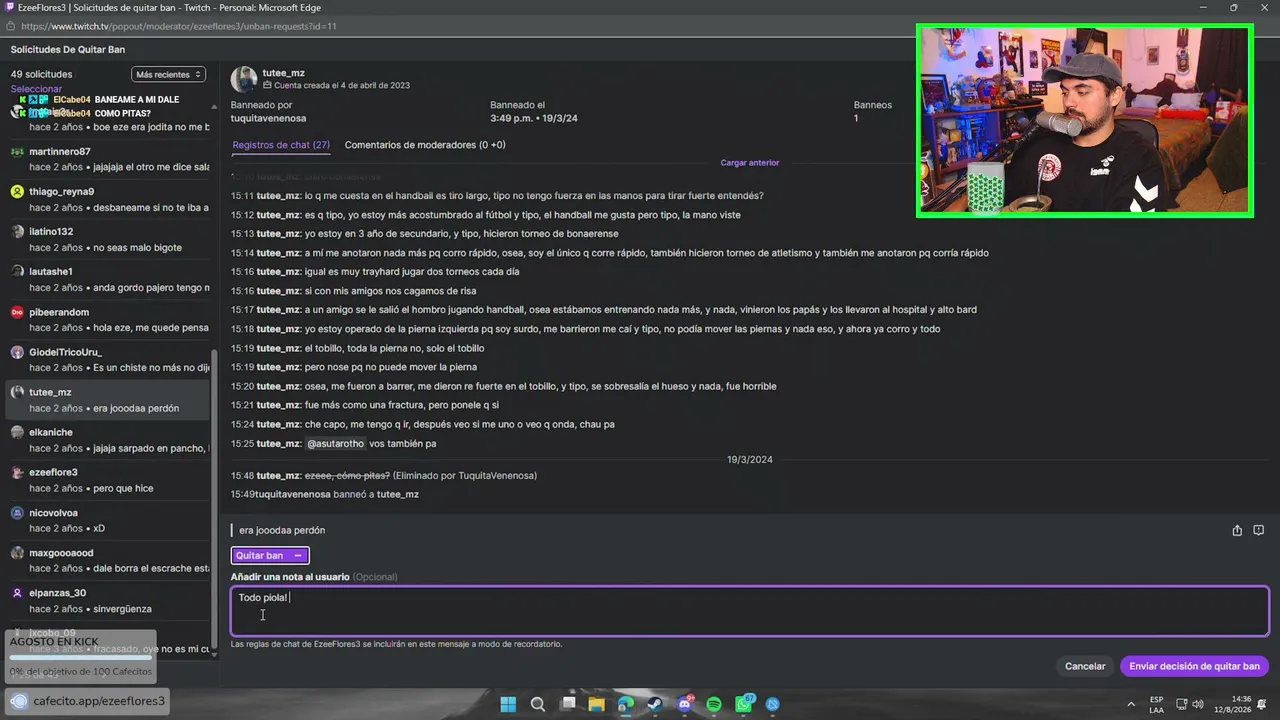Click 'Enviar decisión de quitar ban' button

[x=1195, y=666]
